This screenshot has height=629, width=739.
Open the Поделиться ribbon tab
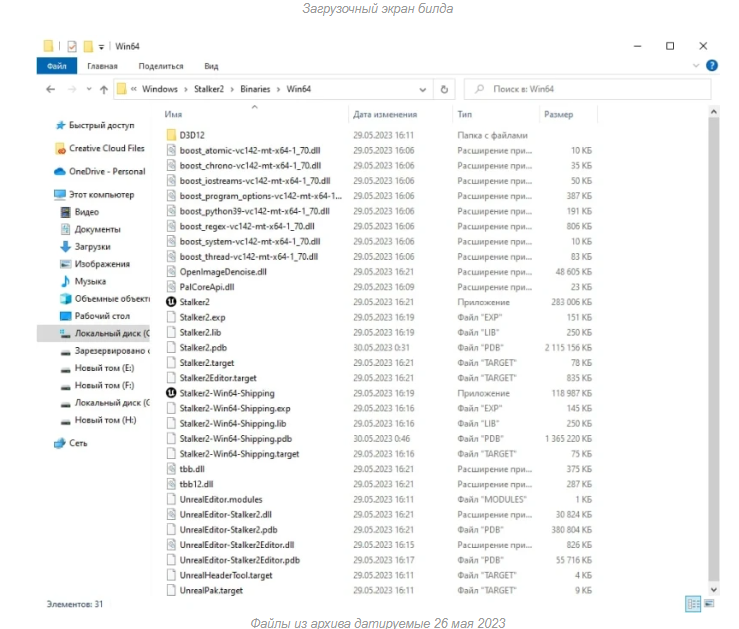pos(161,66)
